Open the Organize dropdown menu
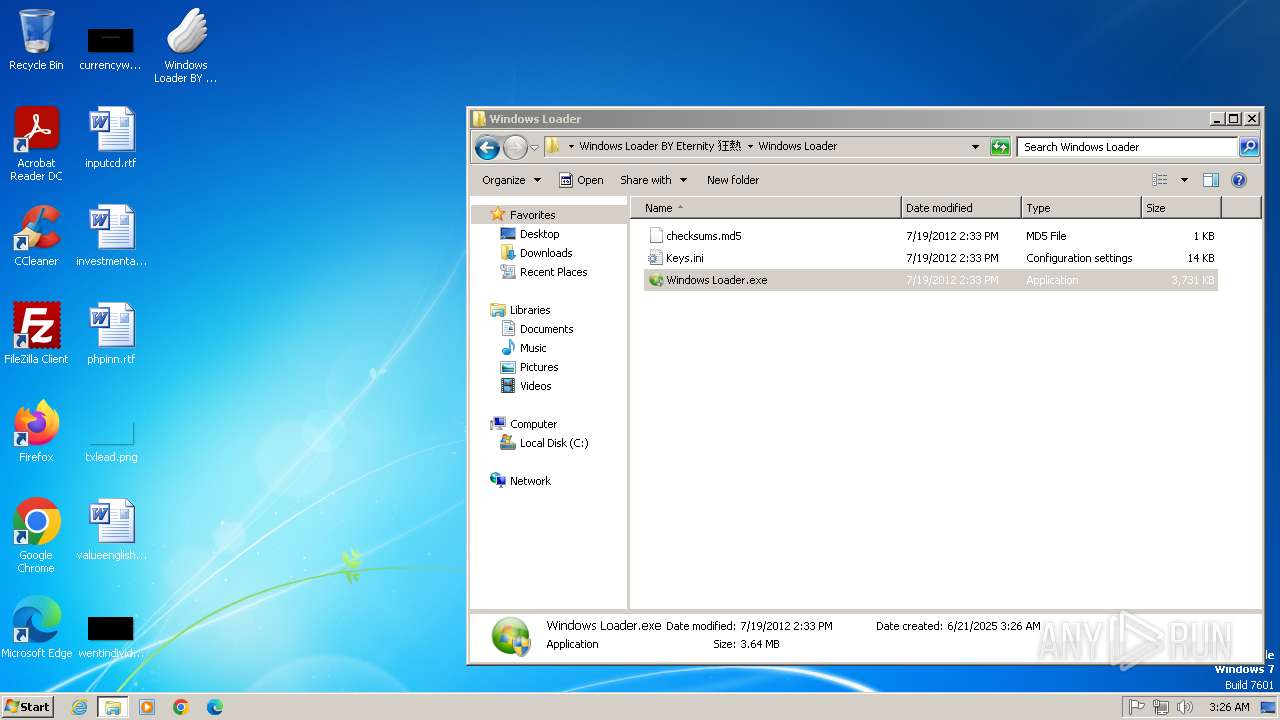Image resolution: width=1280 pixels, height=720 pixels. 511,180
